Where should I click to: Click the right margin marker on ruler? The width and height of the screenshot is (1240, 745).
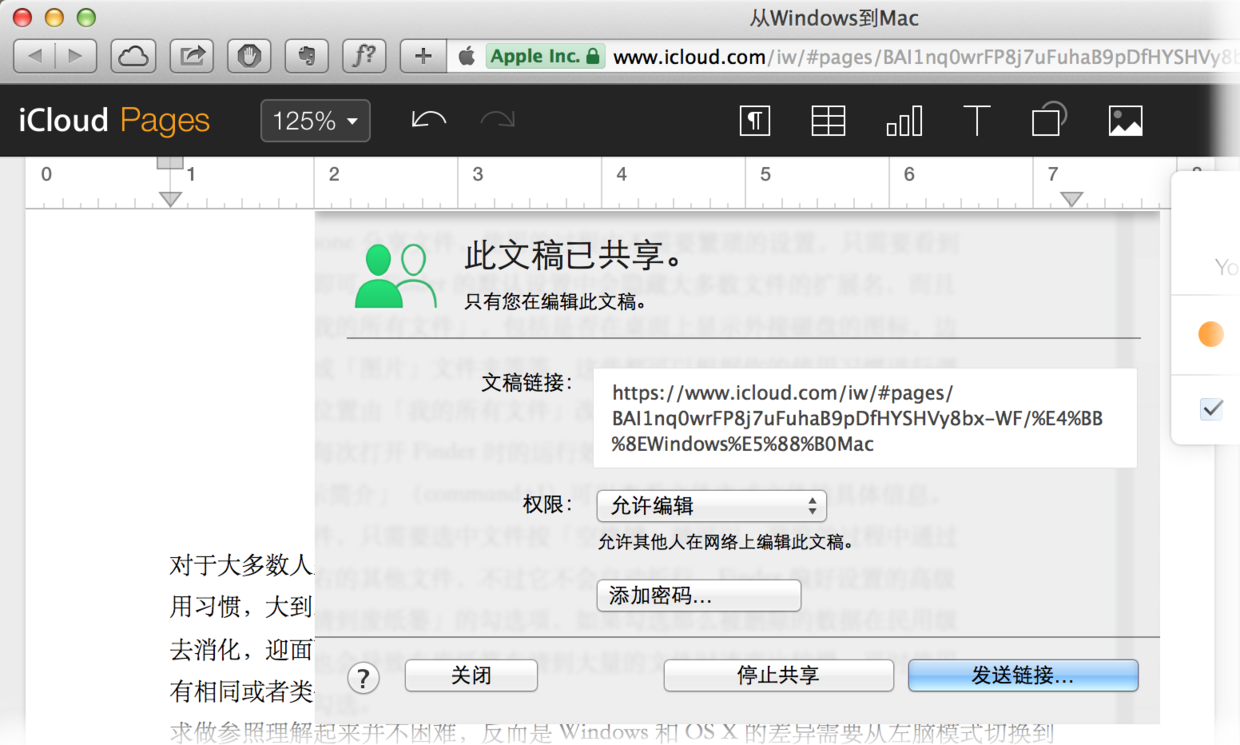coord(1072,198)
